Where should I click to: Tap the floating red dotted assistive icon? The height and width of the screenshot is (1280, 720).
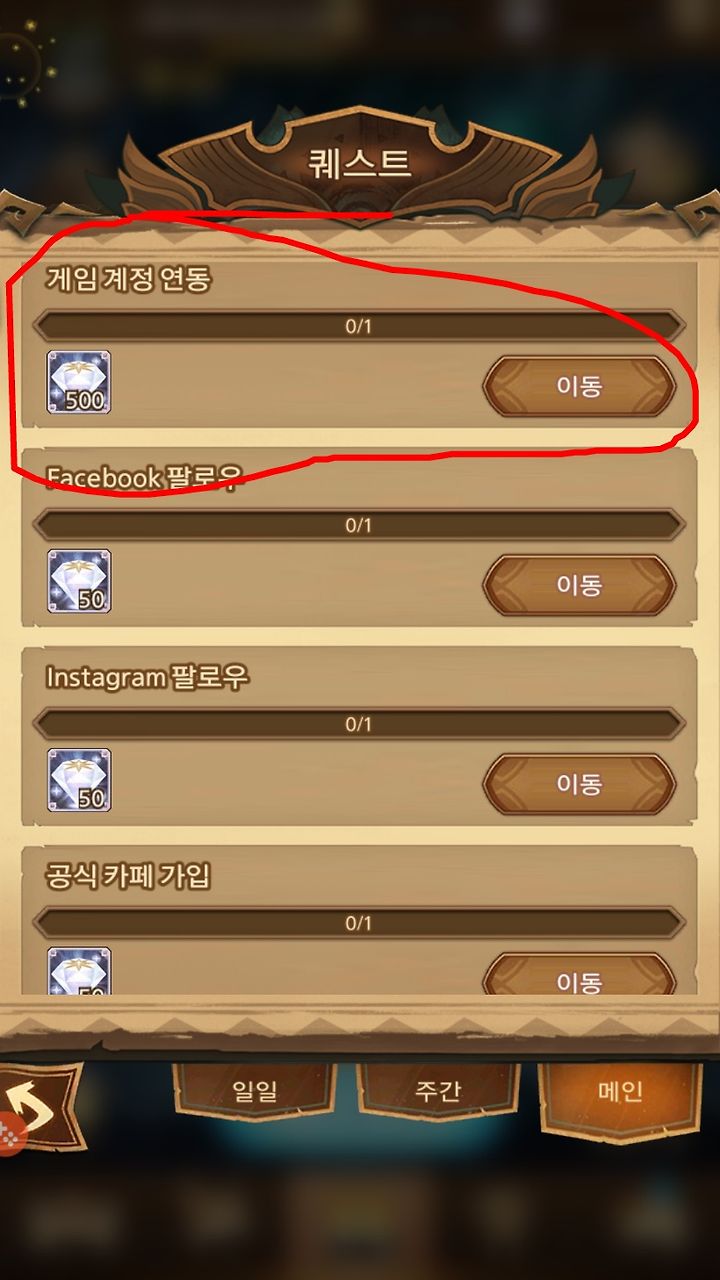click(8, 1134)
